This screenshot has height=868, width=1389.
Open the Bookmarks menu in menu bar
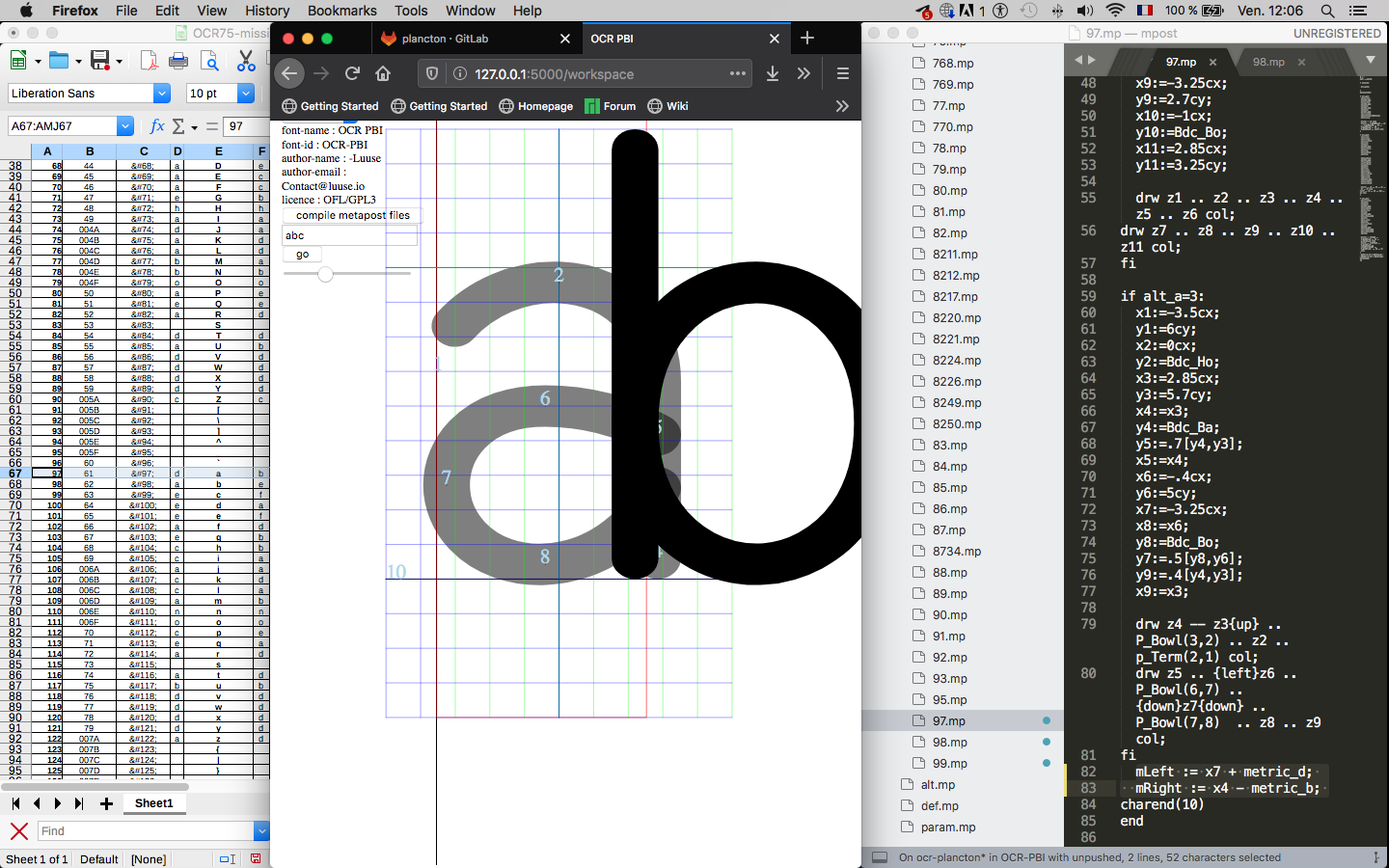[341, 11]
